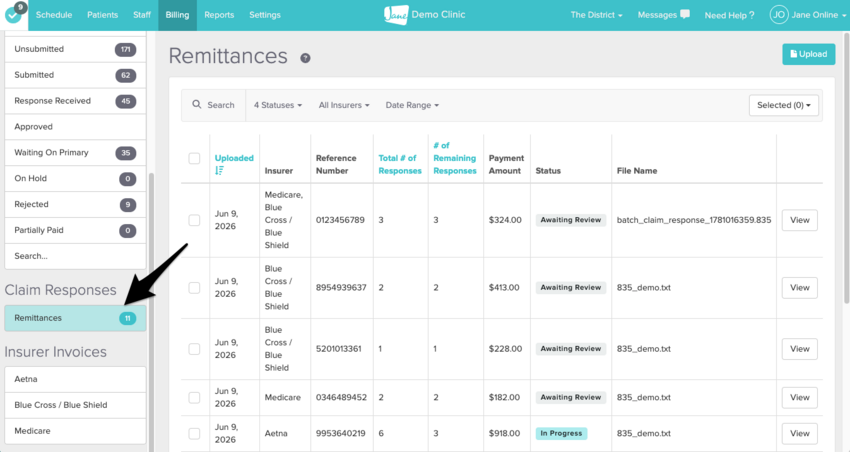The width and height of the screenshot is (850, 452).
Task: Click the JO user avatar circle
Action: point(778,15)
